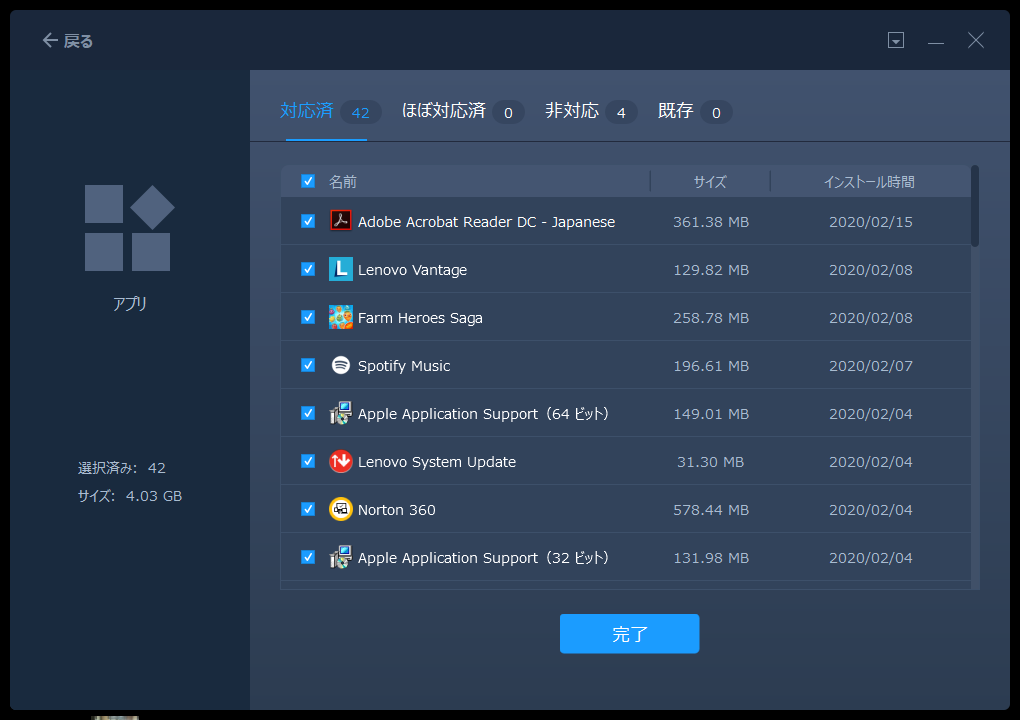Uncheck Apple Application Support (32 ビット) checkbox

(x=308, y=557)
